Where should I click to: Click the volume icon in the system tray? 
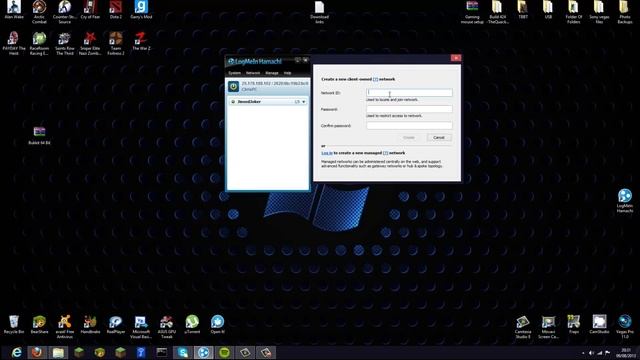(591, 353)
